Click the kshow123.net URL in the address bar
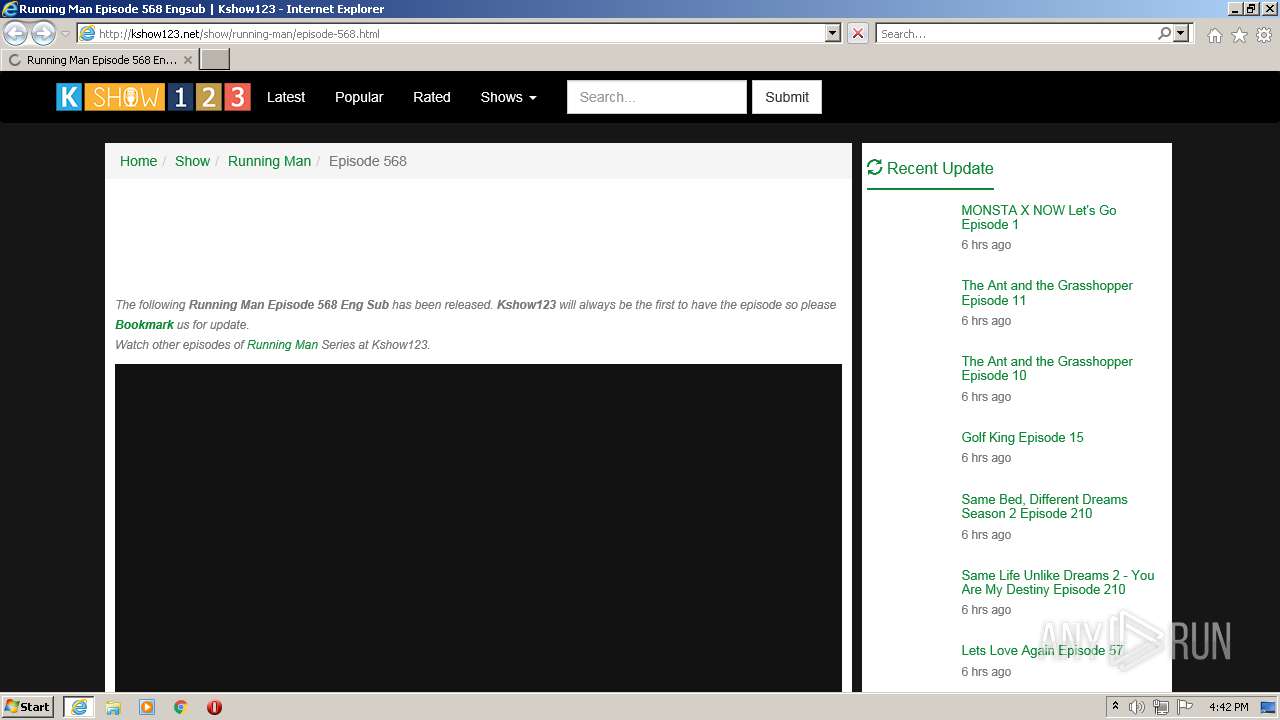Screen dimensions: 1280x720 239,34
